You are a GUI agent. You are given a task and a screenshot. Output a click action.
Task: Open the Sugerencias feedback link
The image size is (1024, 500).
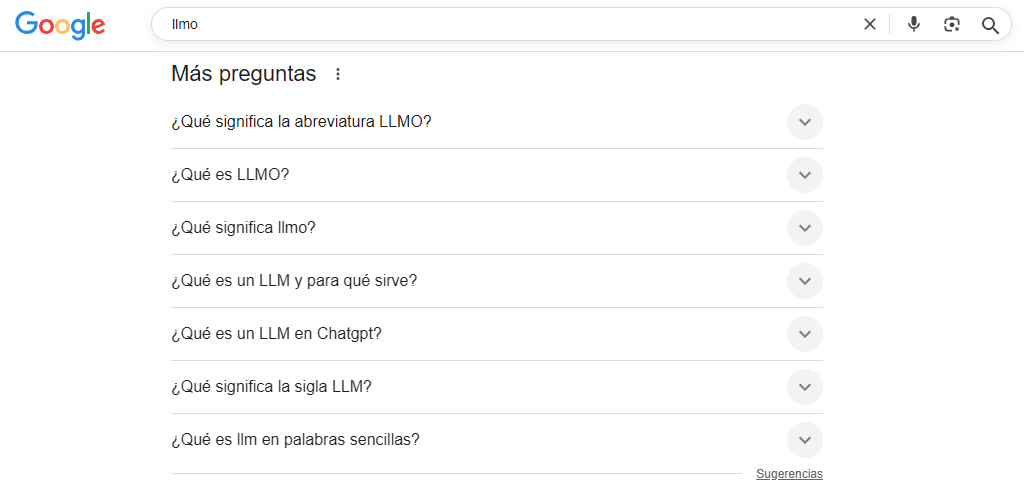789,474
